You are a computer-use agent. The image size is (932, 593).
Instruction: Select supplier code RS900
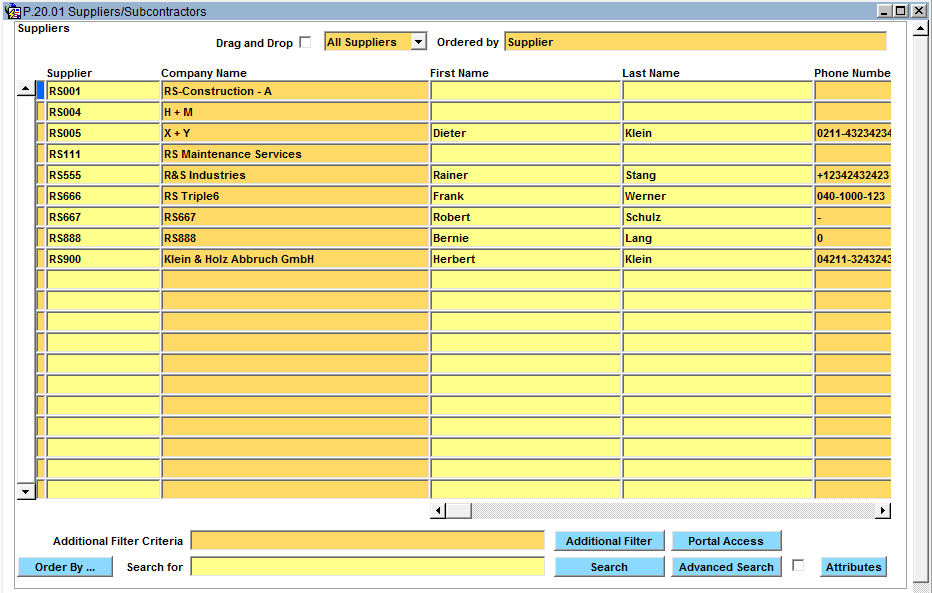click(103, 259)
